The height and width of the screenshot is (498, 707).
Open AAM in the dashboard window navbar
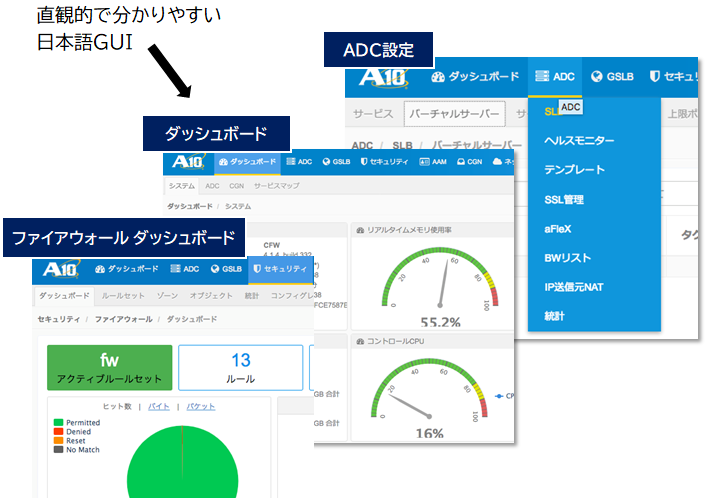(x=433, y=161)
